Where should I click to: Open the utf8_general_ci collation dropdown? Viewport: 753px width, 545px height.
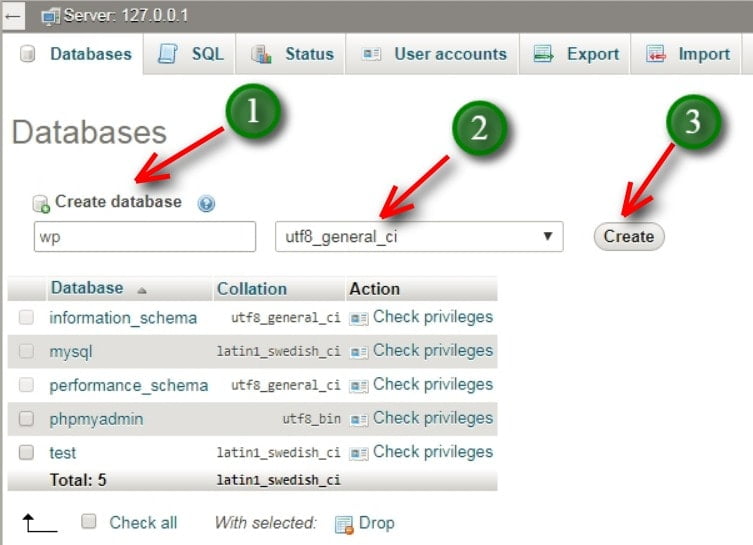419,236
